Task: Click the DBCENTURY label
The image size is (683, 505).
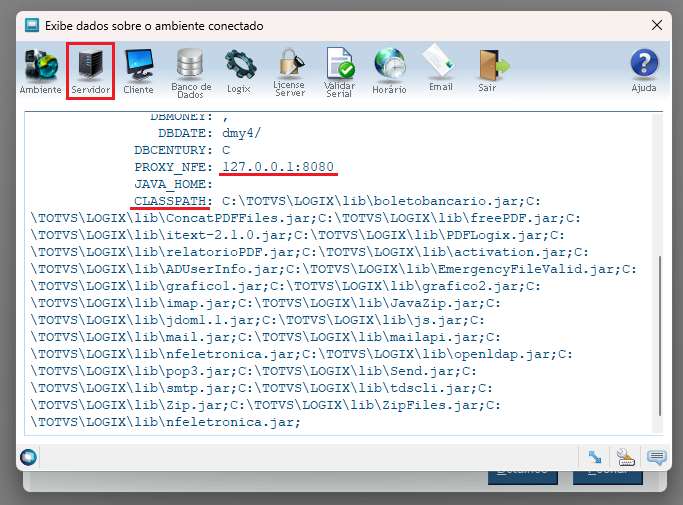Action: tap(173, 150)
